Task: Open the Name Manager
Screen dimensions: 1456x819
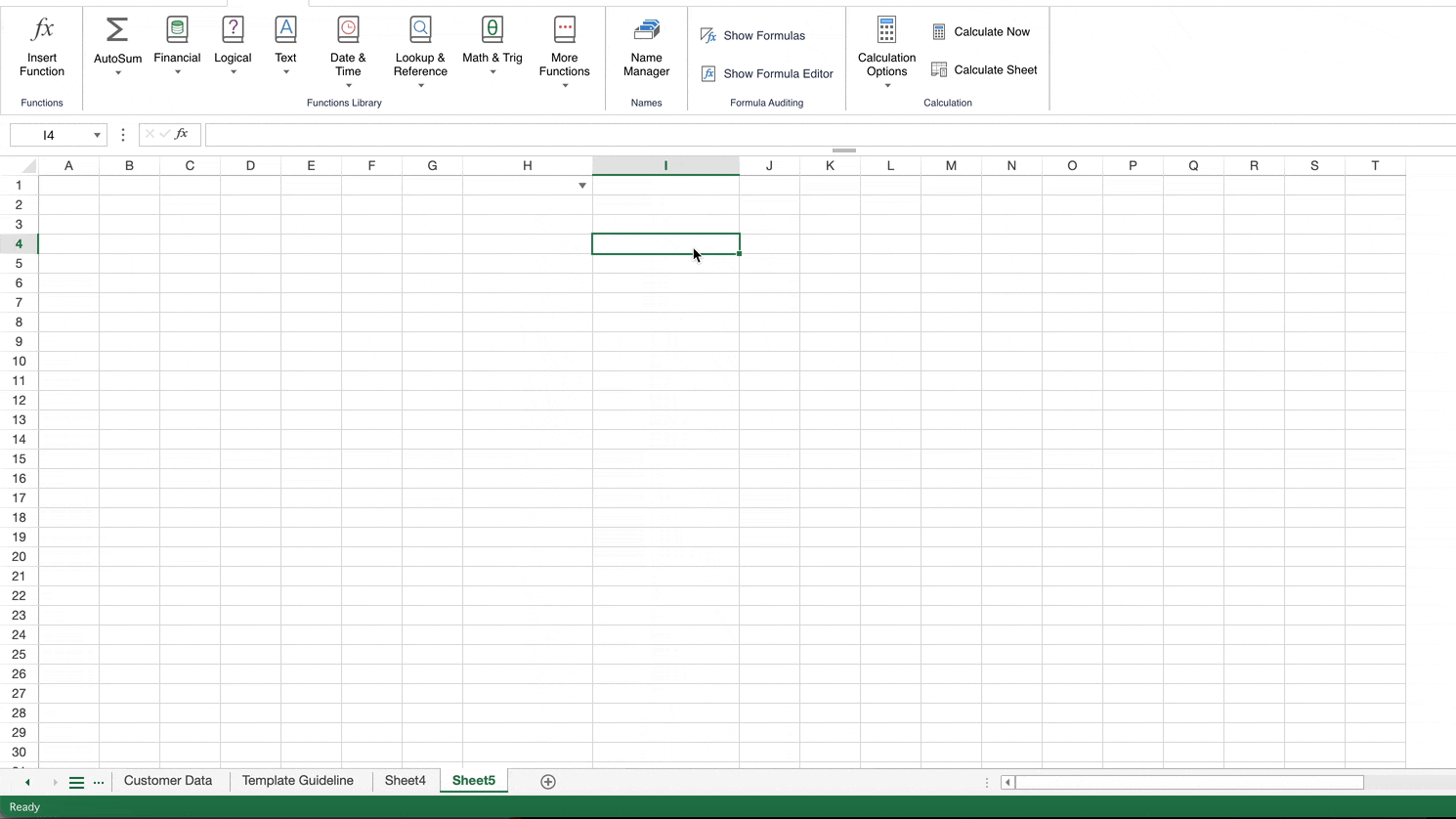Action: 646,44
